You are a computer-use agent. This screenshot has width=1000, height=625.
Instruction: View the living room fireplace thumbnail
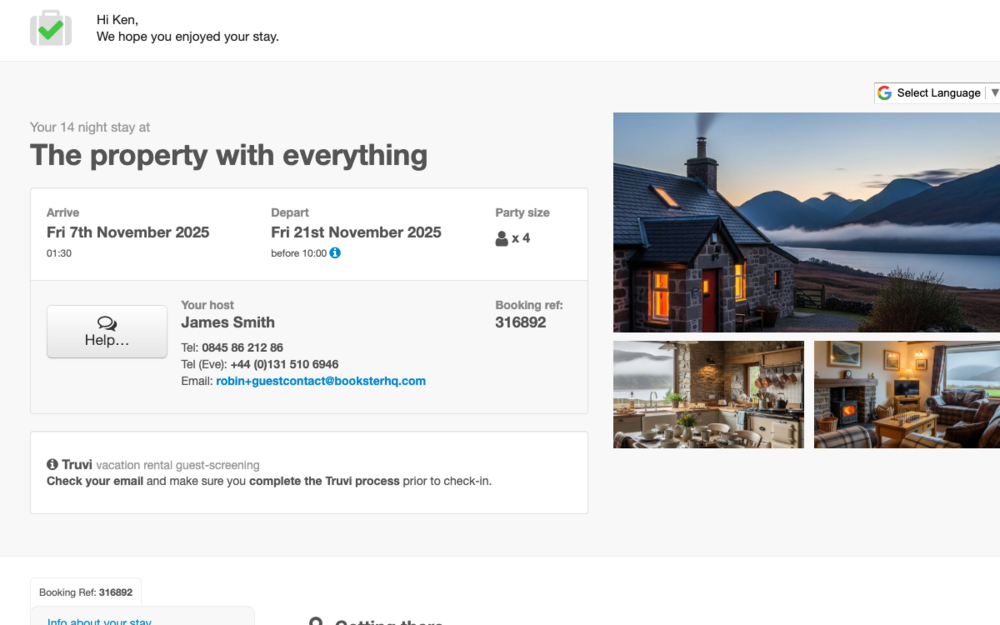(x=906, y=394)
